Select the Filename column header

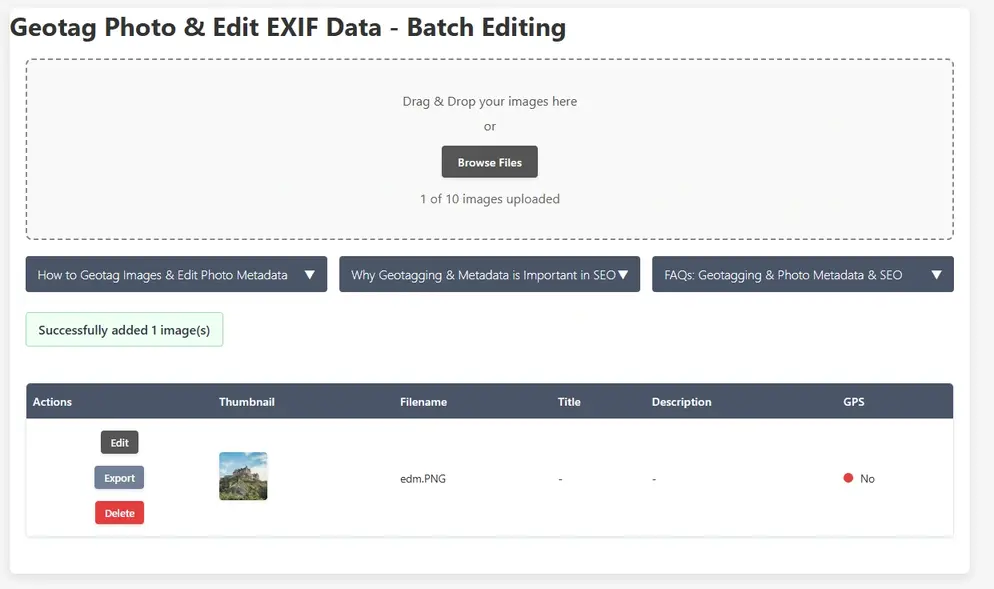[423, 401]
